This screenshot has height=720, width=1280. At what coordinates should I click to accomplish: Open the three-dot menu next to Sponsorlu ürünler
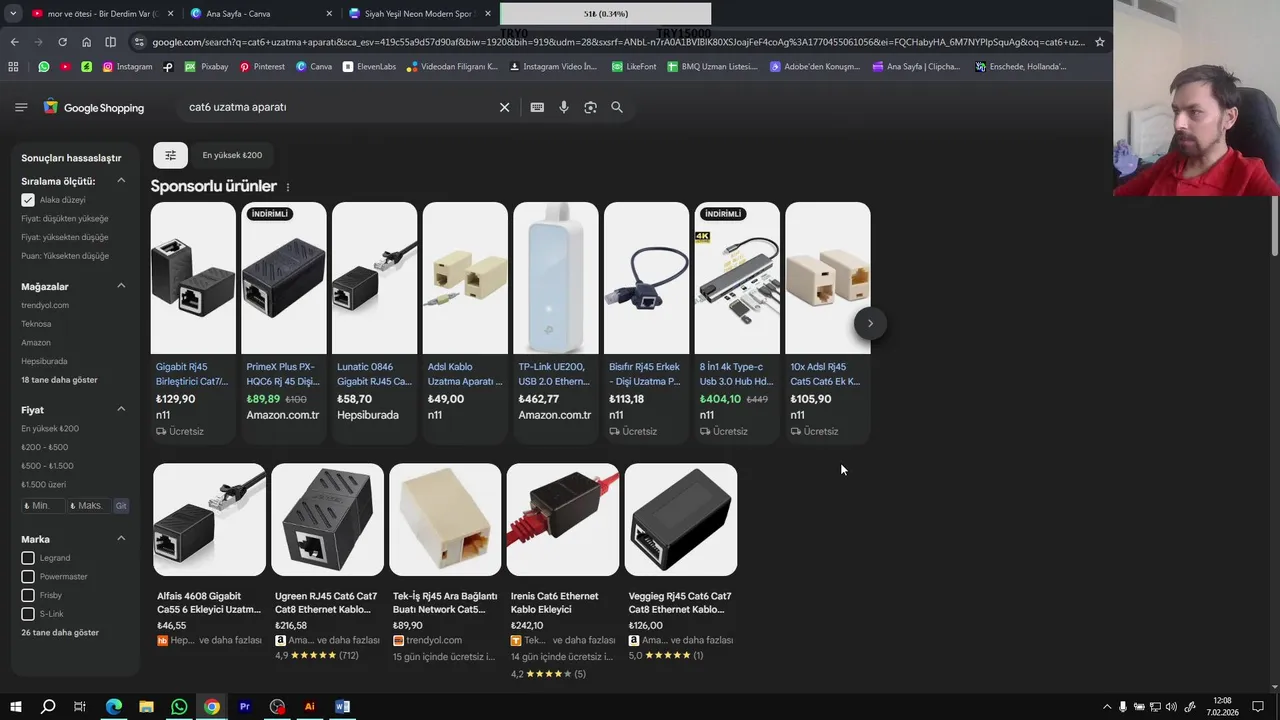pos(288,187)
